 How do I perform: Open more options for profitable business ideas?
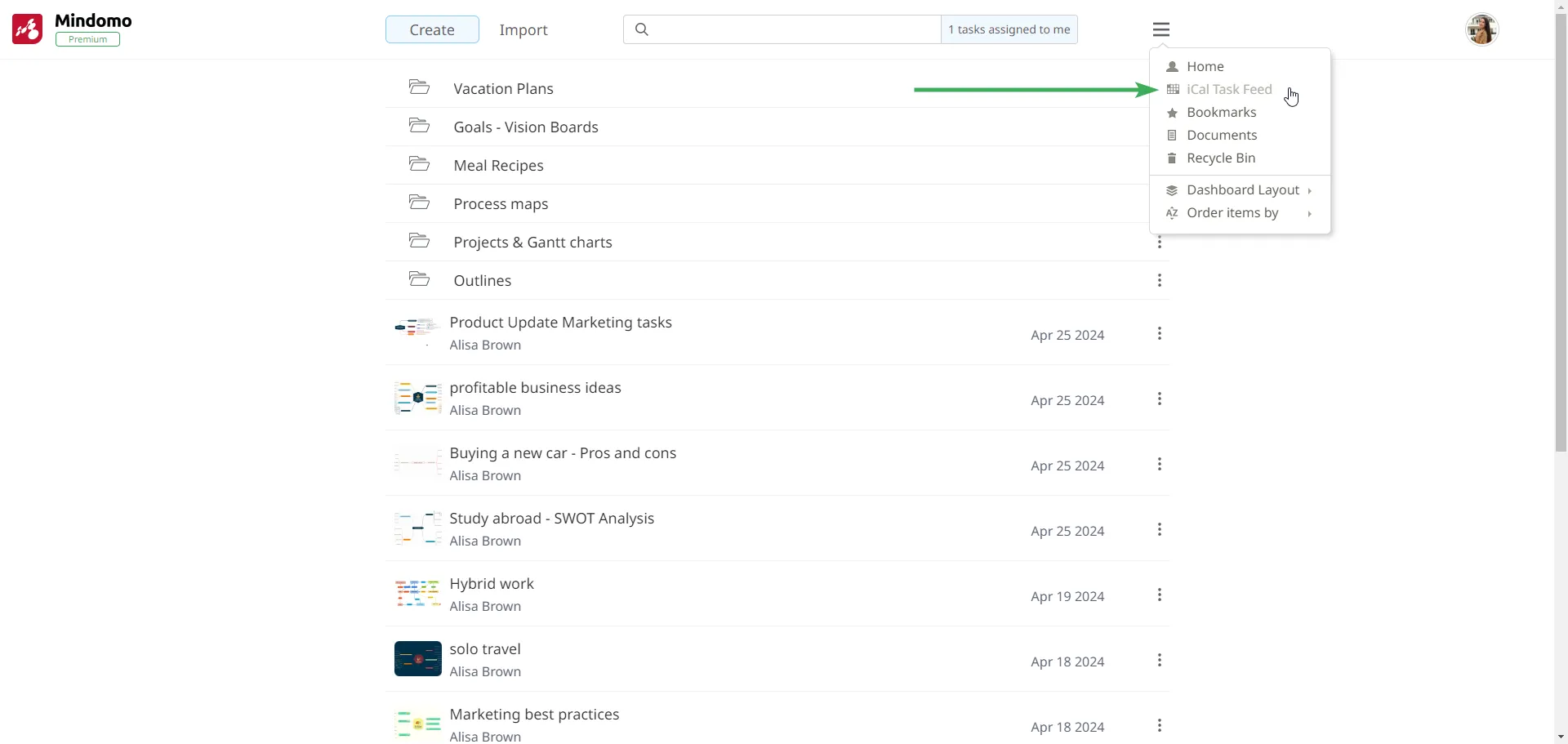1159,399
